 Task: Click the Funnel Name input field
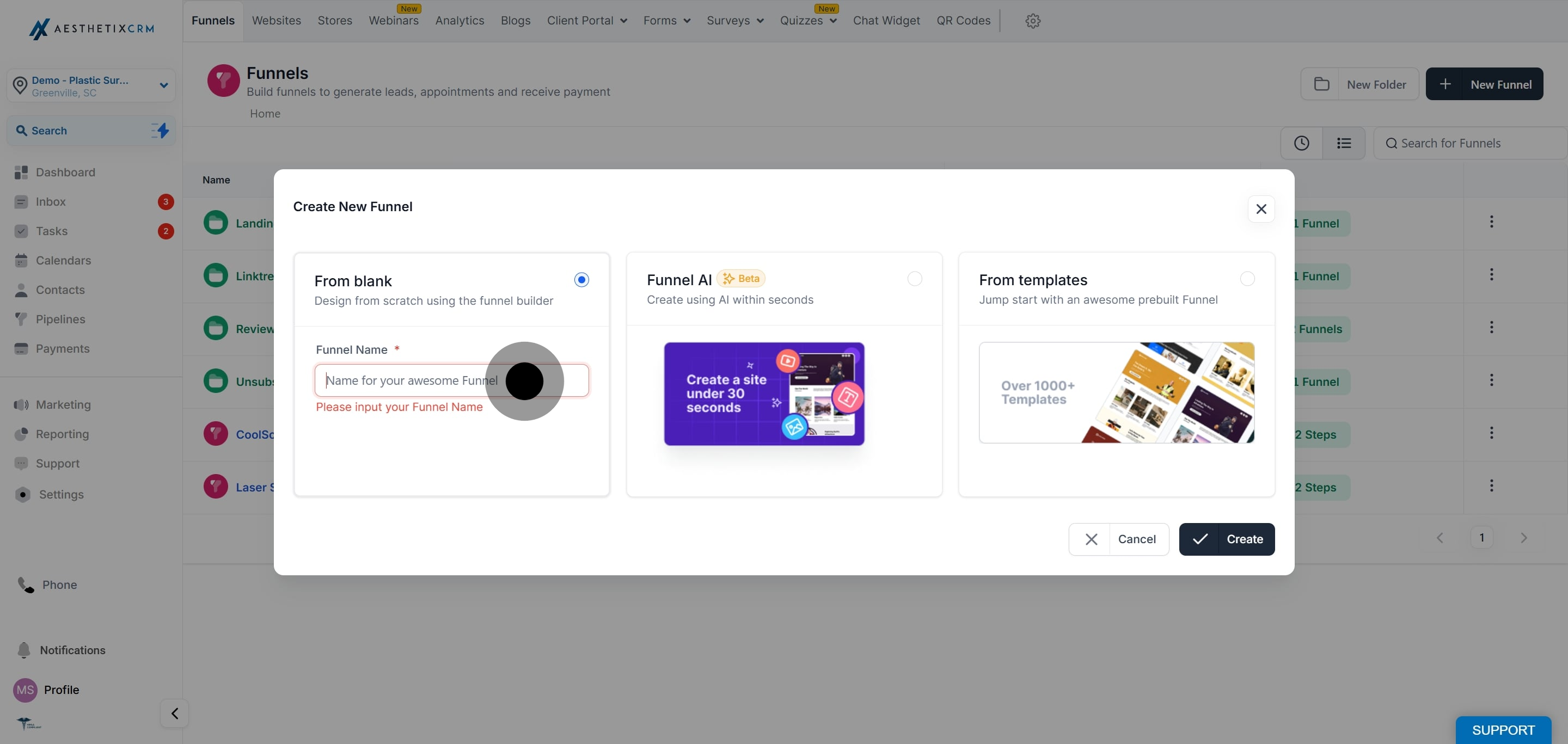pos(452,380)
